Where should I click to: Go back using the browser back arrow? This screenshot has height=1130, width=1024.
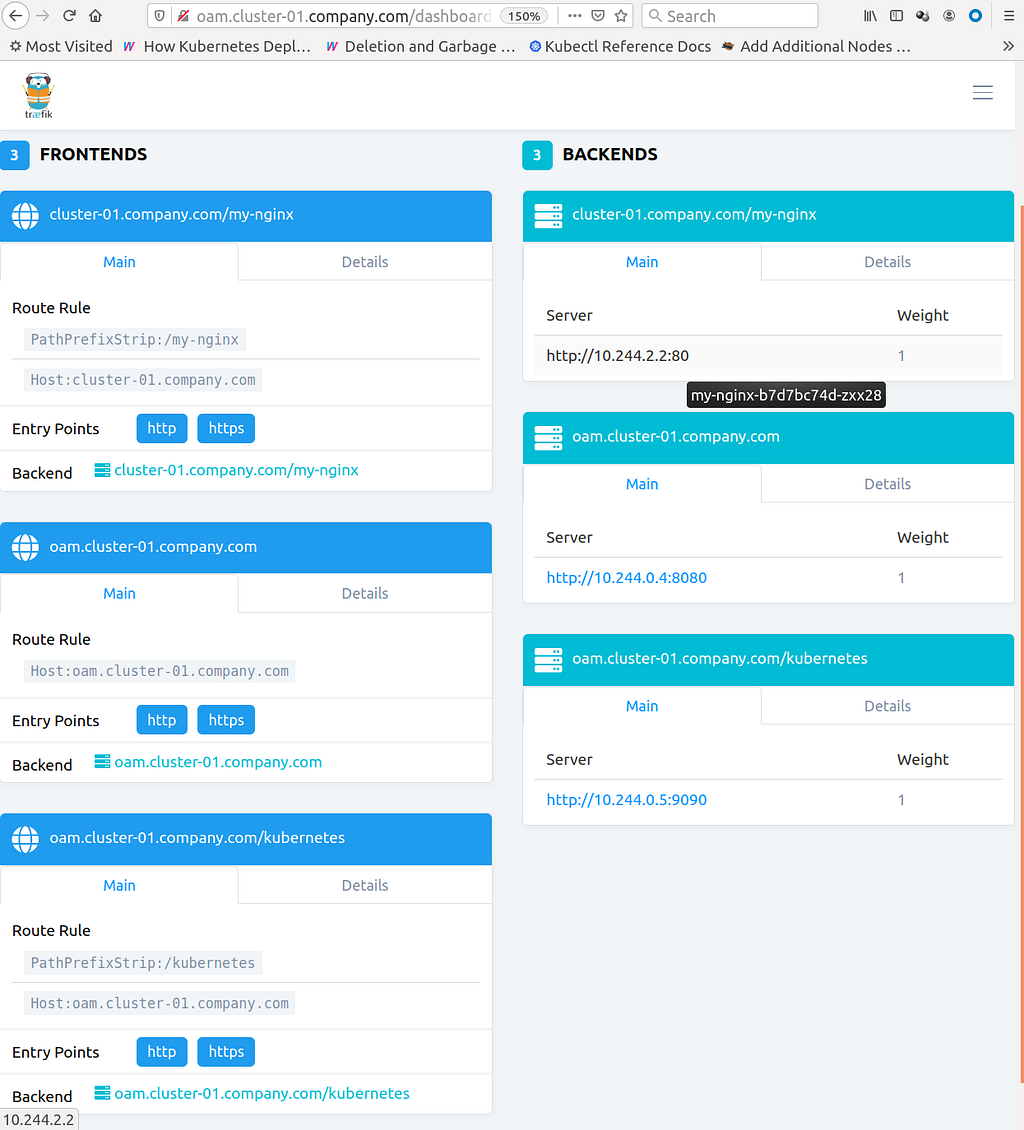16,15
